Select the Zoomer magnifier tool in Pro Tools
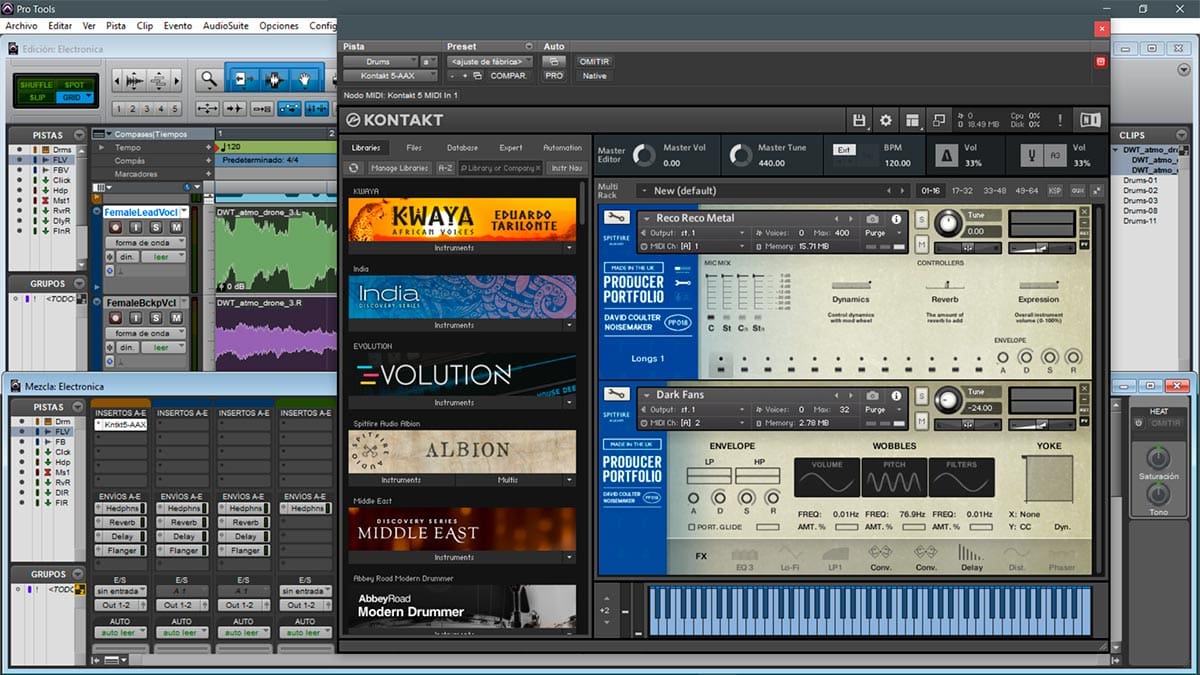This screenshot has height=675, width=1200. [208, 78]
